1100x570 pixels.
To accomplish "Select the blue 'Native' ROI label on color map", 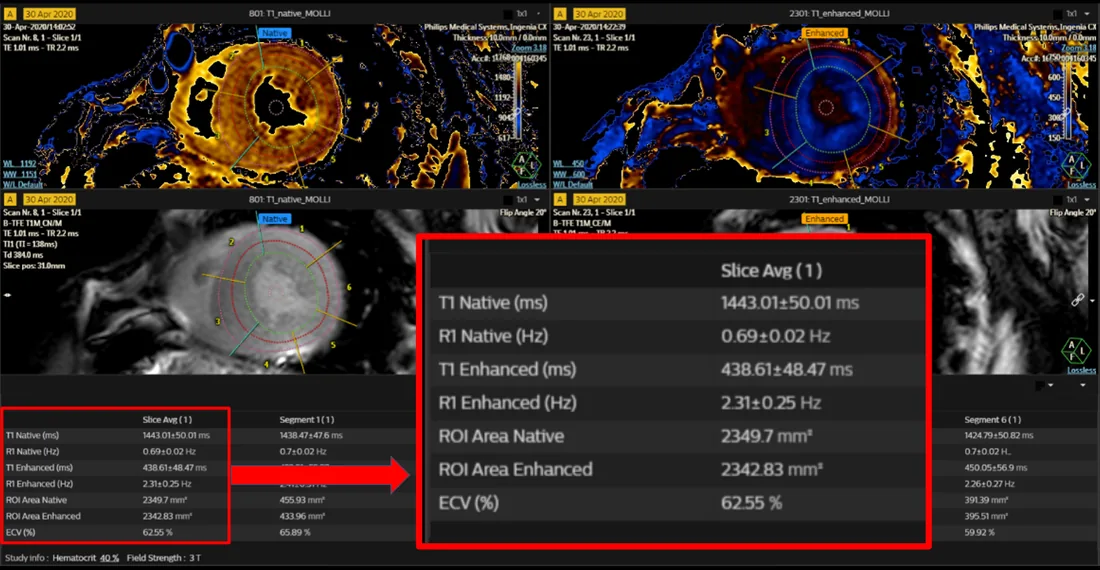I will (274, 33).
